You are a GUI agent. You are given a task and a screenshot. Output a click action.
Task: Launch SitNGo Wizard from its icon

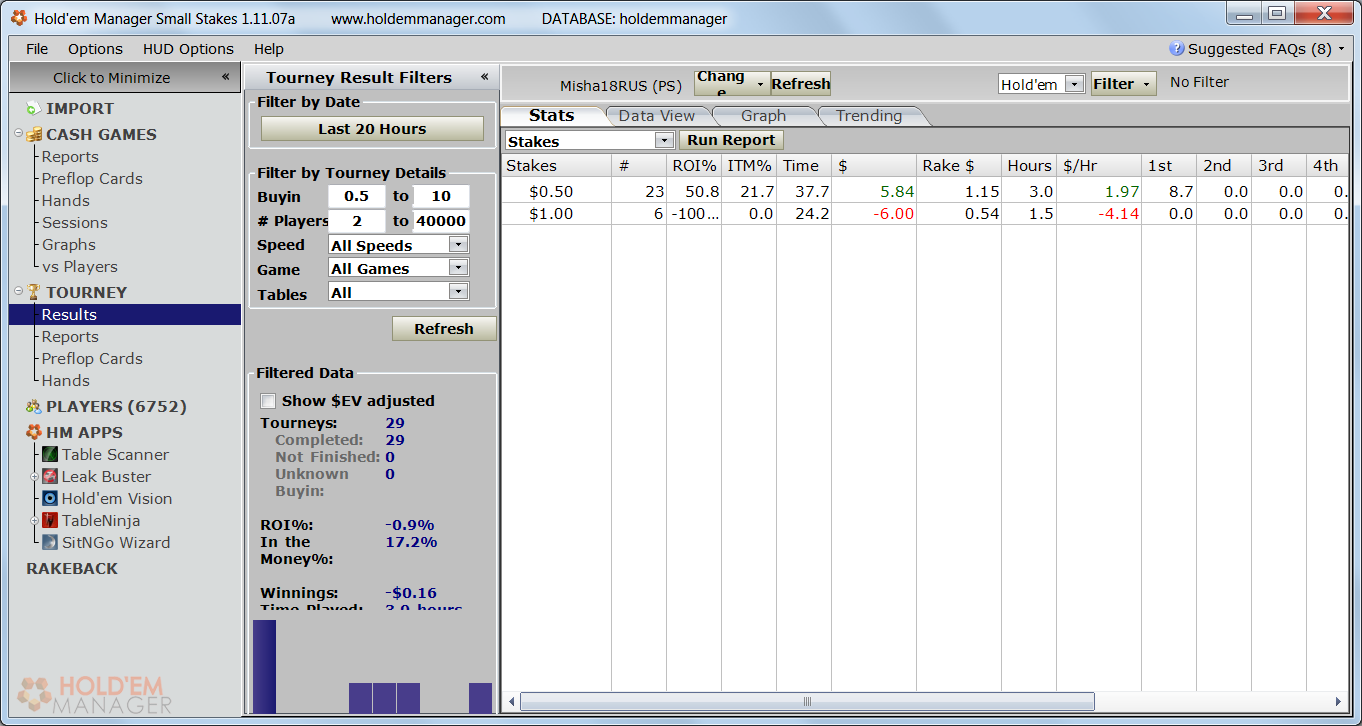[x=50, y=543]
